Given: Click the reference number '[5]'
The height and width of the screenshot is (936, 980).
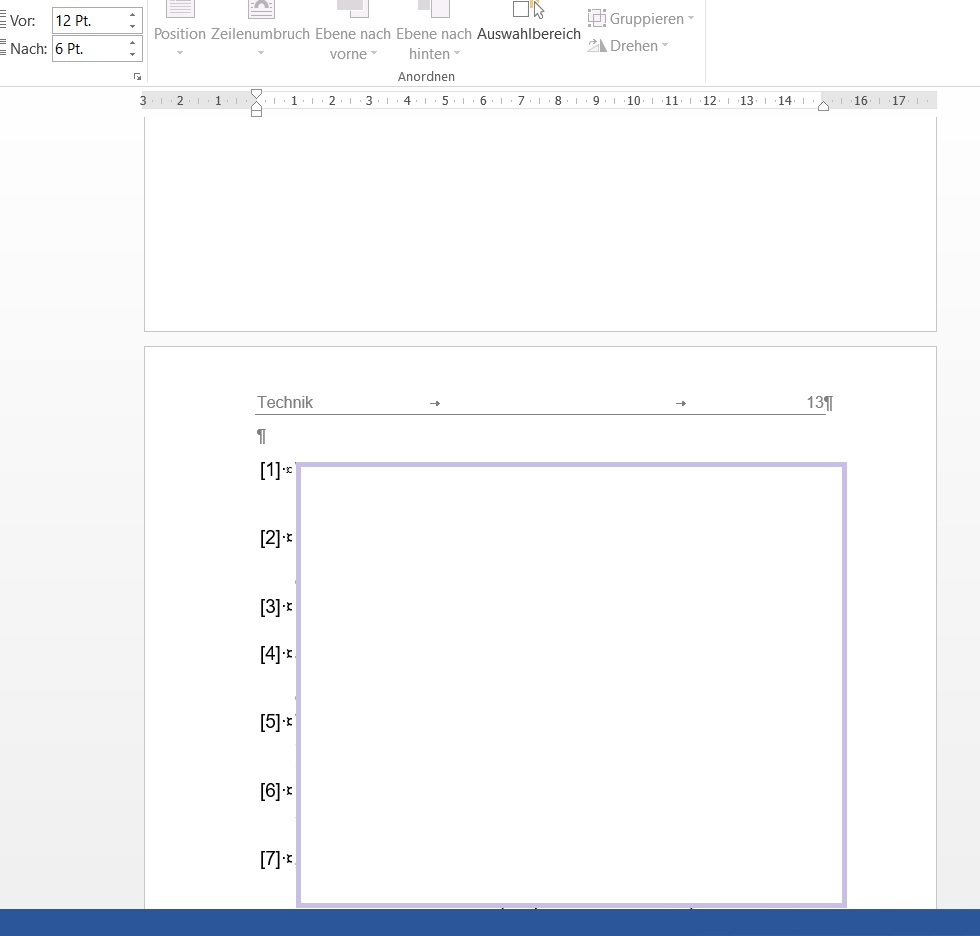Looking at the screenshot, I should (270, 722).
